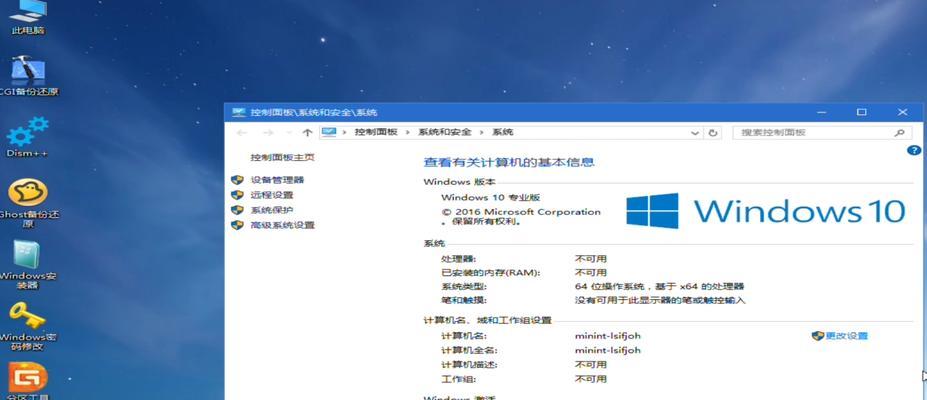The width and height of the screenshot is (927, 400).
Task: Open 设备管理器 link
Action: [277, 180]
